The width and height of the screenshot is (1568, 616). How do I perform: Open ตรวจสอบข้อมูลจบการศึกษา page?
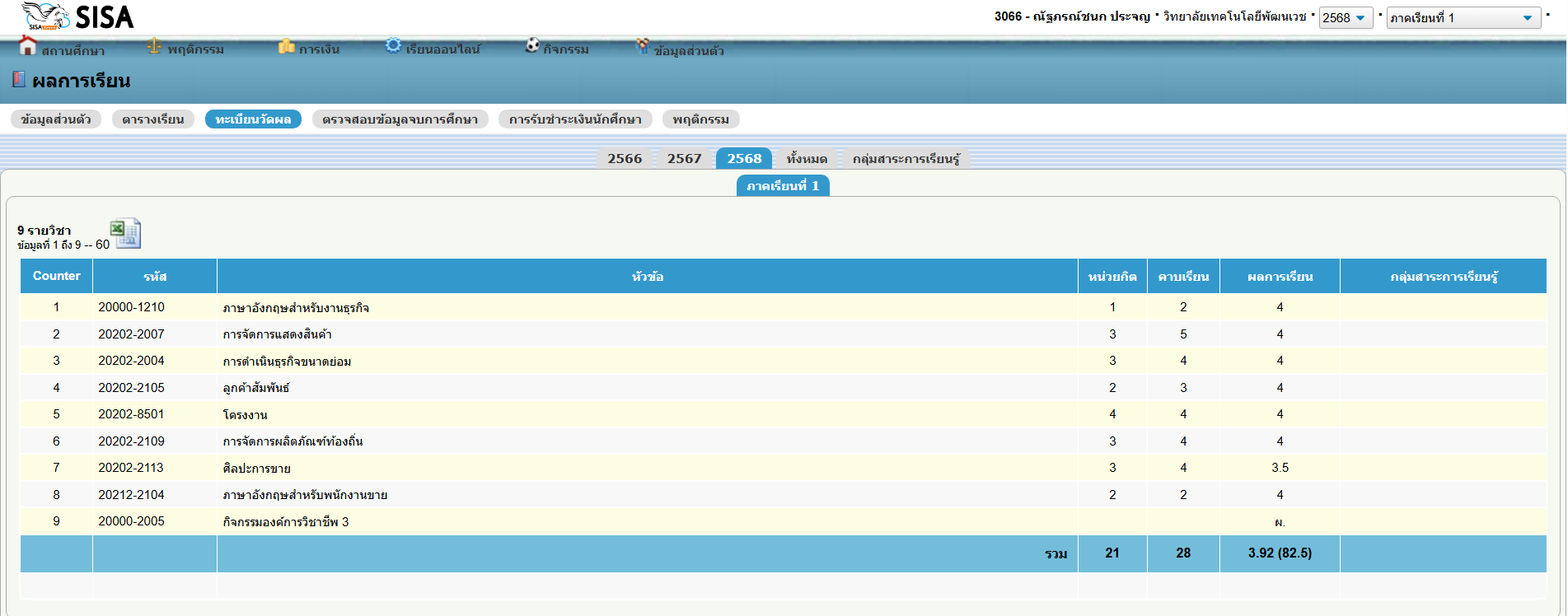point(400,119)
